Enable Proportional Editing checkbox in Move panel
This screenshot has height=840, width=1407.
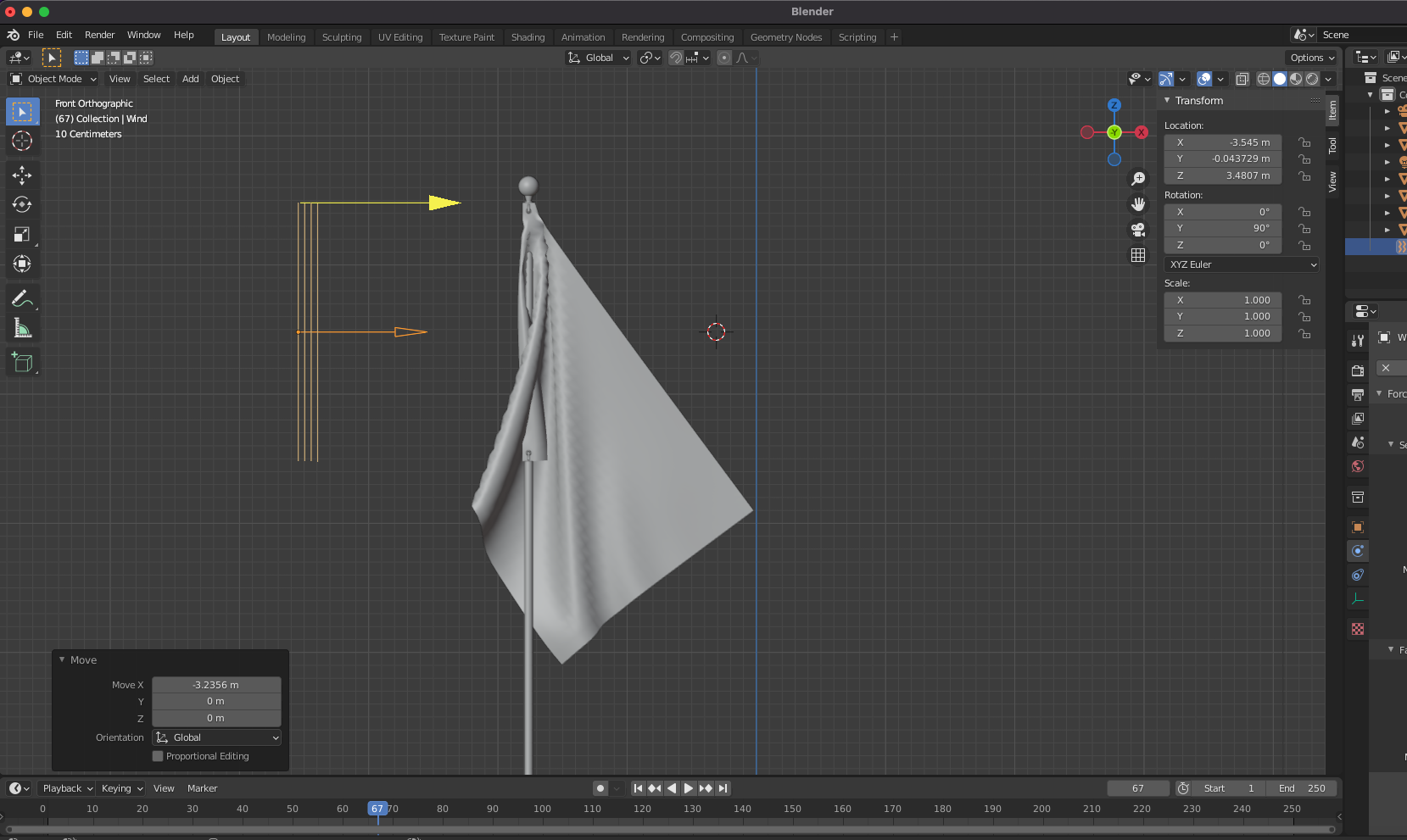pyautogui.click(x=158, y=756)
